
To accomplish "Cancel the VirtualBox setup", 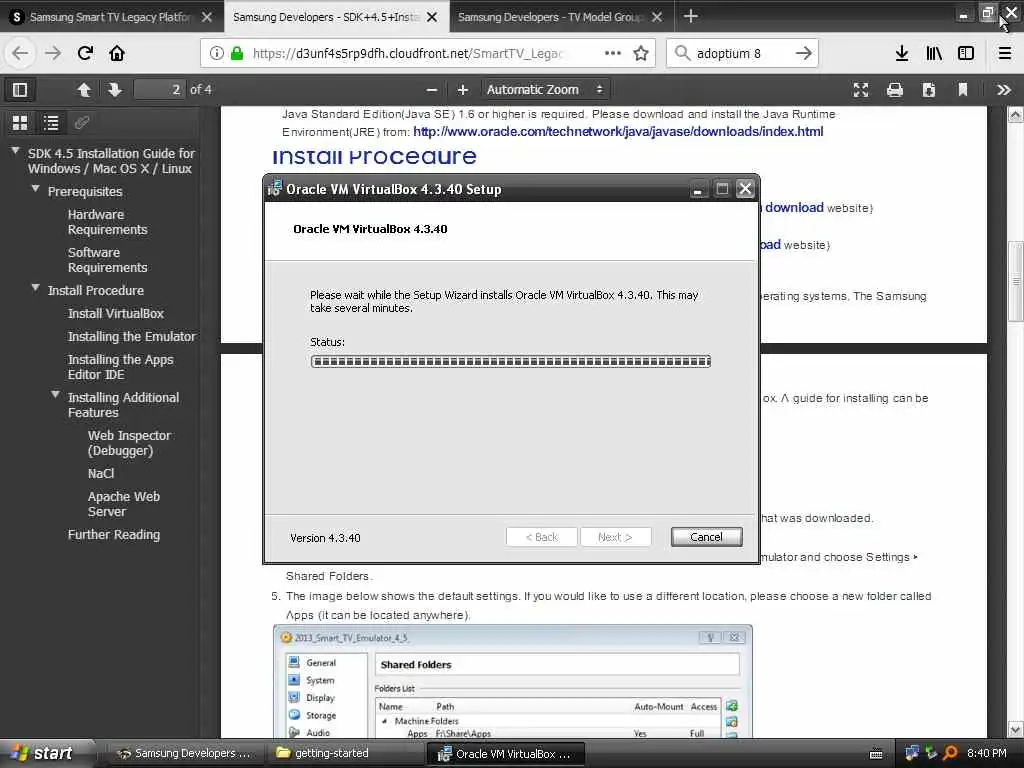I will (x=706, y=537).
